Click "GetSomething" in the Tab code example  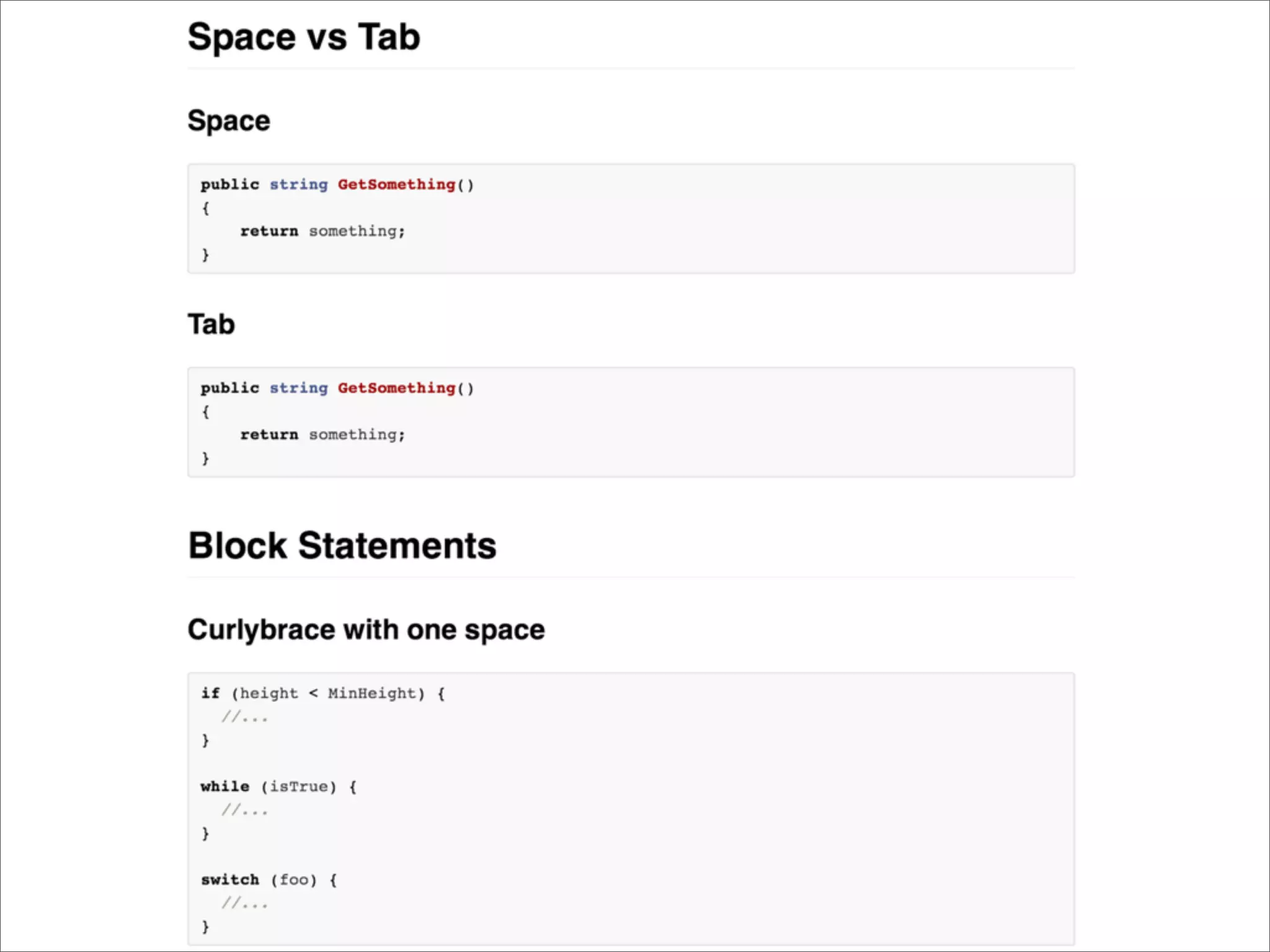[396, 388]
